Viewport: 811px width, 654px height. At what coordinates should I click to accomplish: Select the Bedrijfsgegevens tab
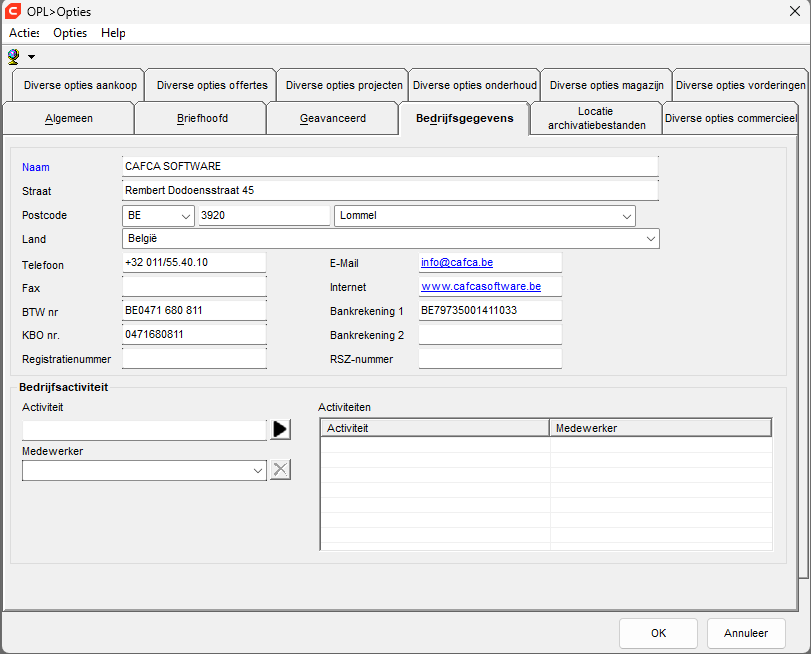[464, 118]
